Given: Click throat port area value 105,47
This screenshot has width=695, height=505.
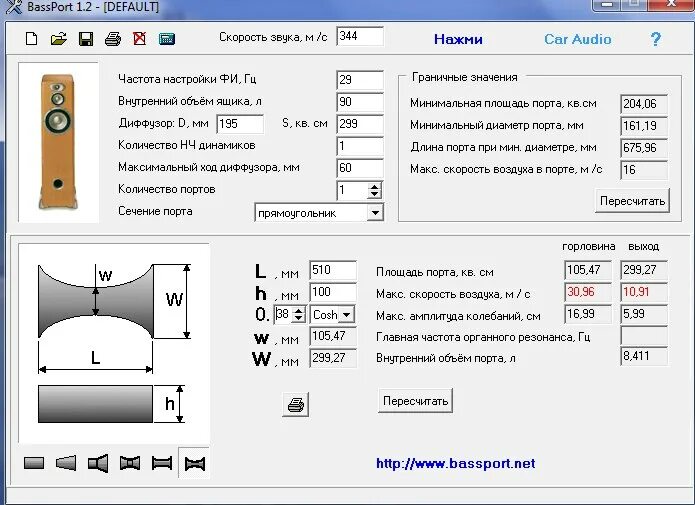Looking at the screenshot, I should (588, 270).
